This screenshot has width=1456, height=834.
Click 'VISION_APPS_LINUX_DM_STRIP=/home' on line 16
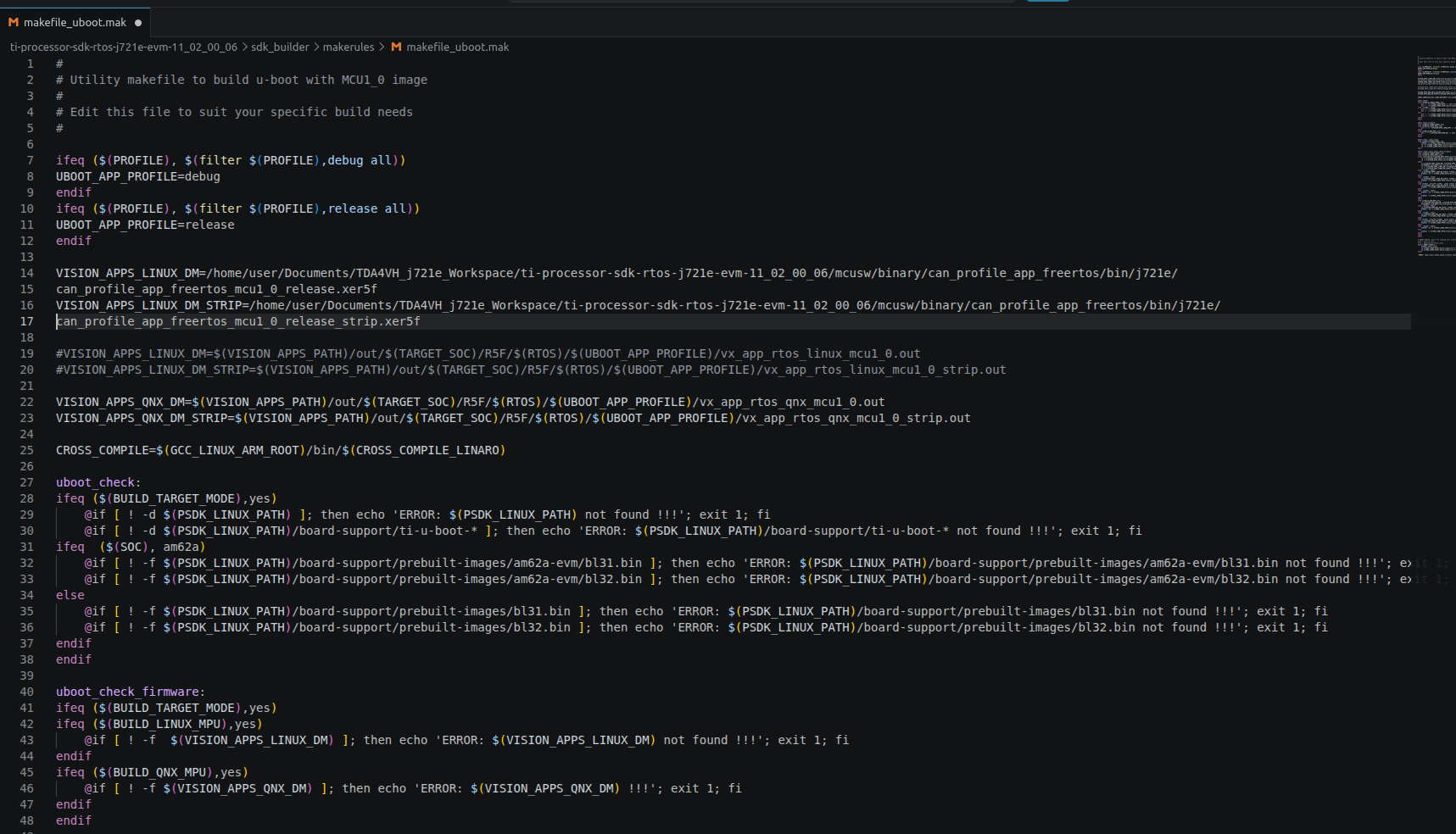639,306
